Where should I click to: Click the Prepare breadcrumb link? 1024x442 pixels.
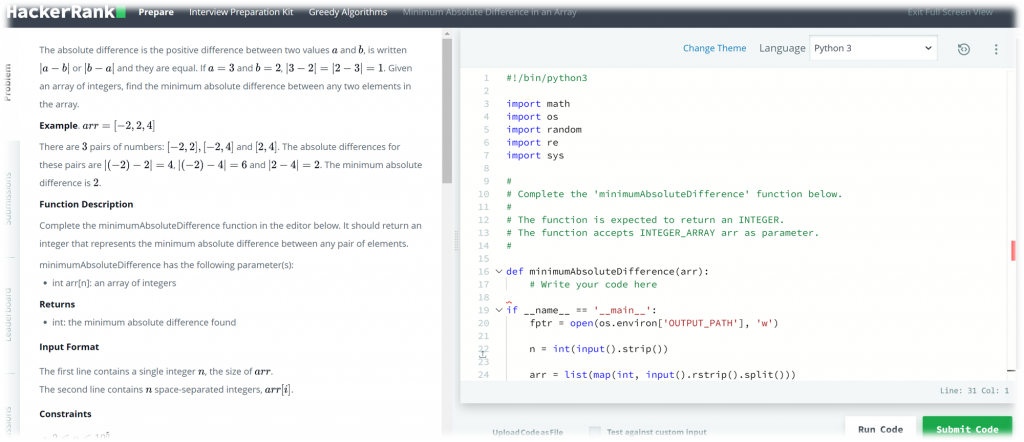[156, 13]
